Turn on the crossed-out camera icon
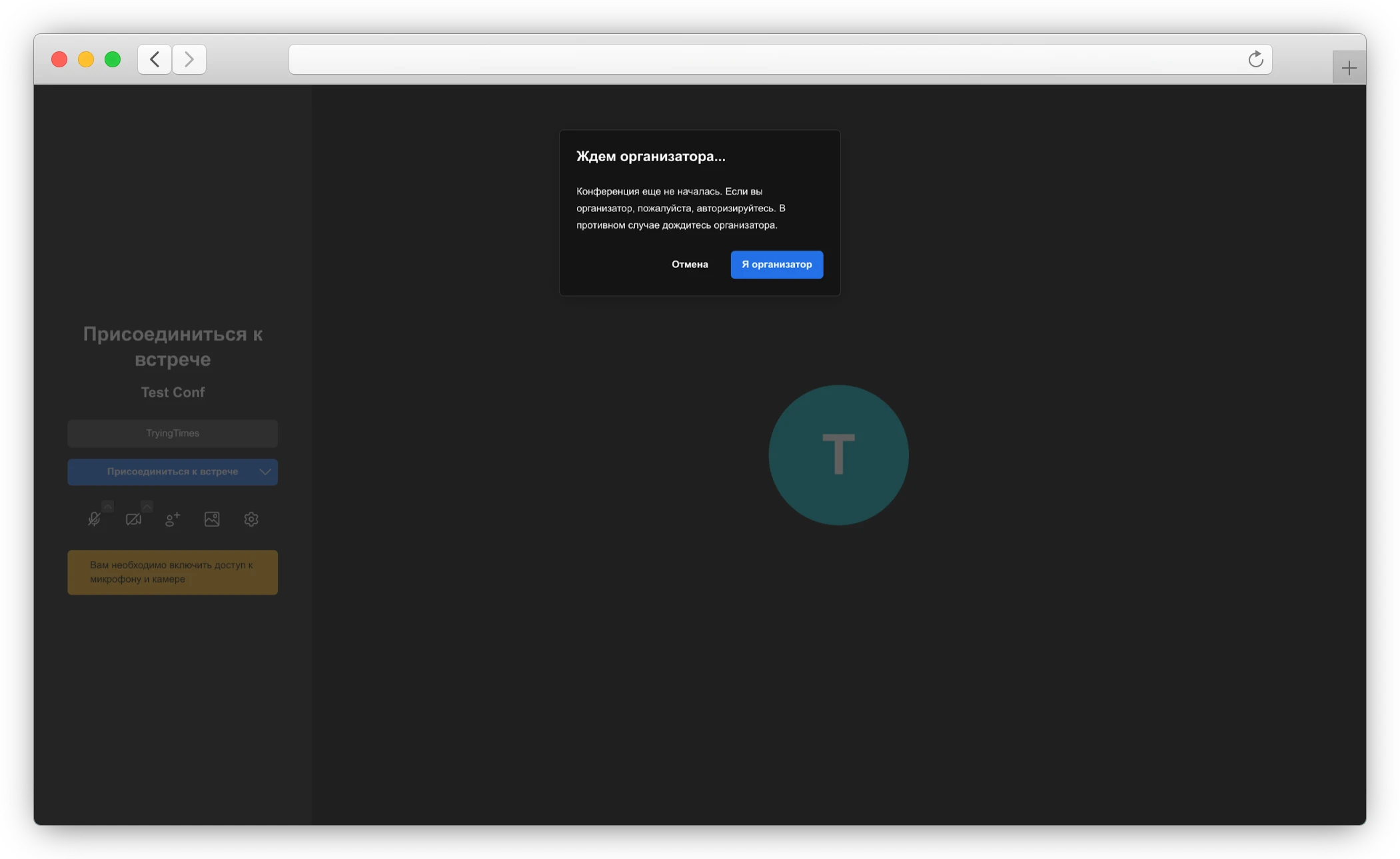 133,519
